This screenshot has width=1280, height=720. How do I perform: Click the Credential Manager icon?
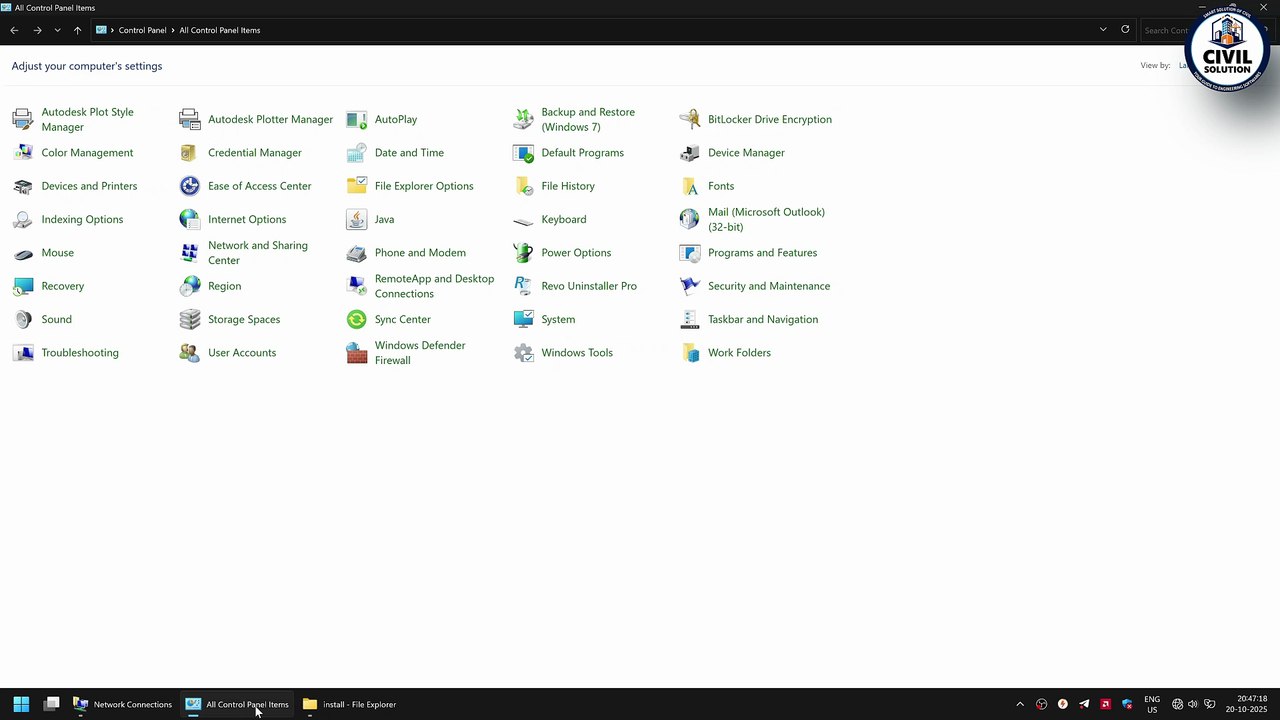[190, 153]
